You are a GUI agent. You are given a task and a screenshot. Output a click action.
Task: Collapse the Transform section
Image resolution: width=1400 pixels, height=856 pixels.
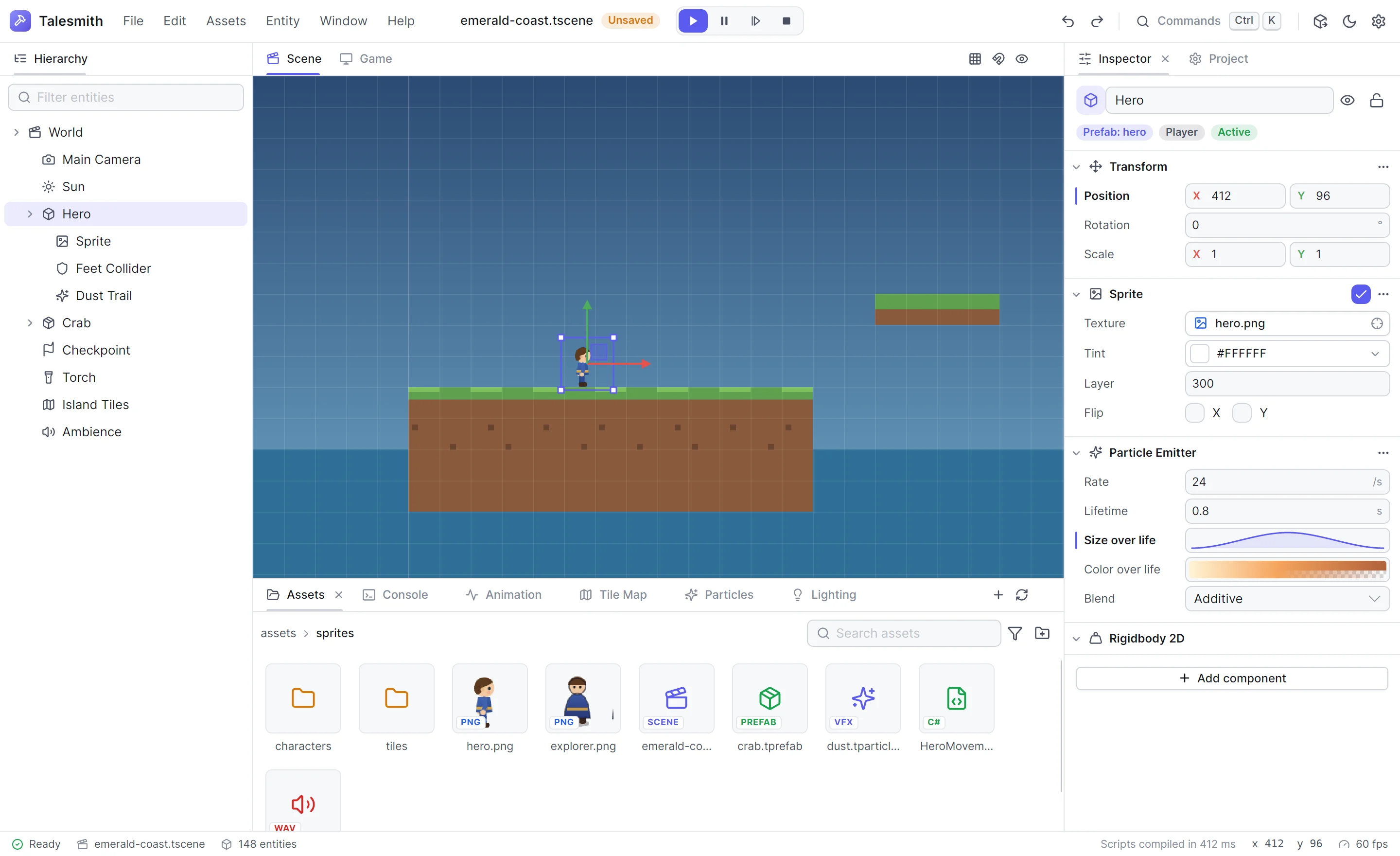1076,167
